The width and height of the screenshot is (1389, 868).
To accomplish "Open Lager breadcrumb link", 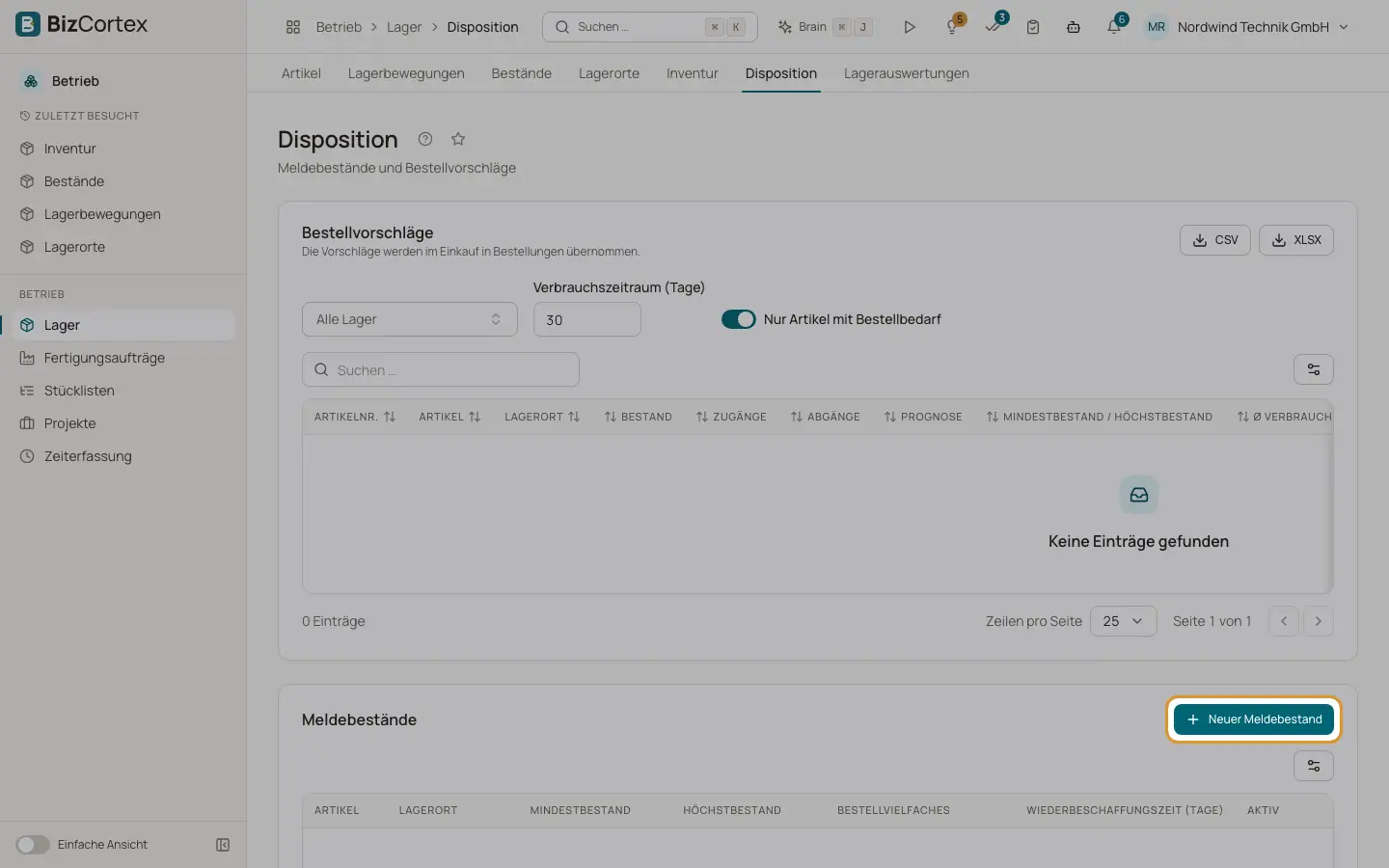I will 404,27.
